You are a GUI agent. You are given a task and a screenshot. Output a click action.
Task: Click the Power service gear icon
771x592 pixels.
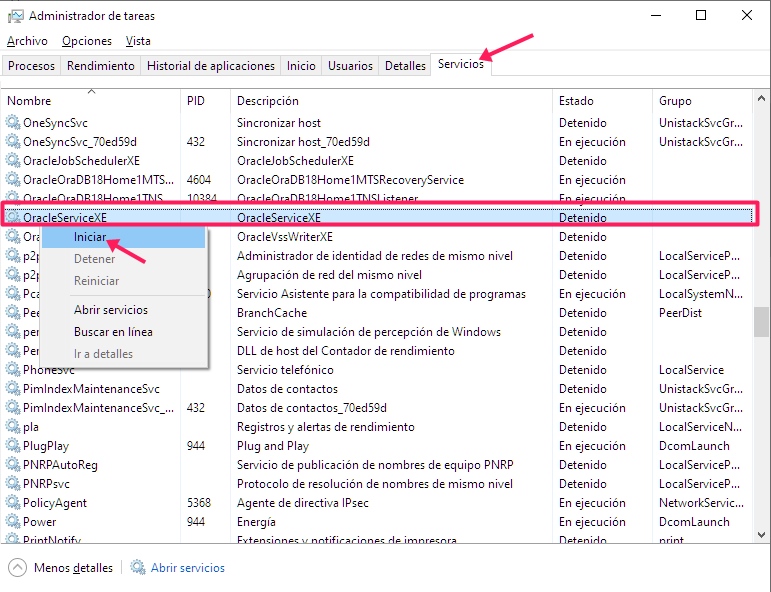coord(13,522)
